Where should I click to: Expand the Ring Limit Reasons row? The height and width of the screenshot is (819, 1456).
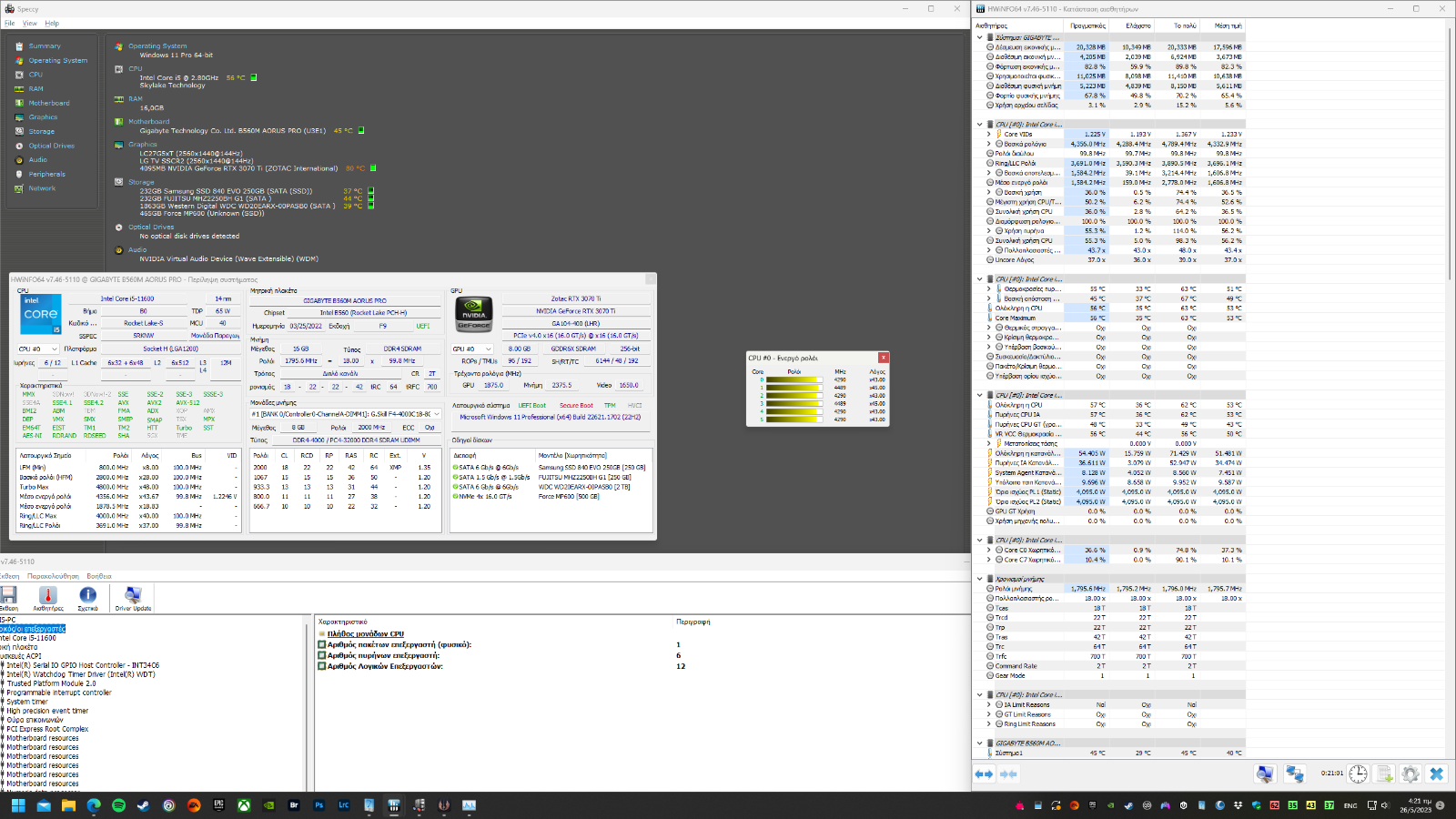989,723
